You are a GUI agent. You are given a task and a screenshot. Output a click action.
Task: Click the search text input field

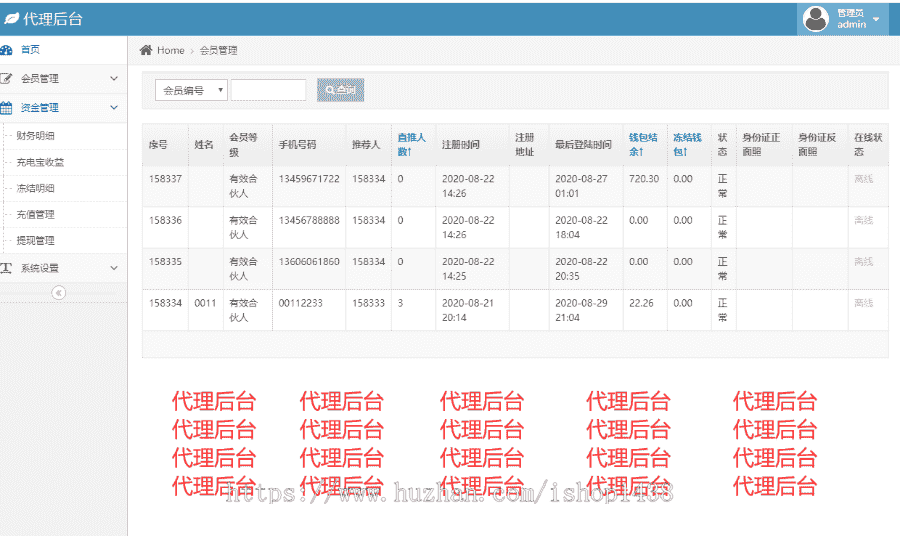pyautogui.click(x=268, y=90)
